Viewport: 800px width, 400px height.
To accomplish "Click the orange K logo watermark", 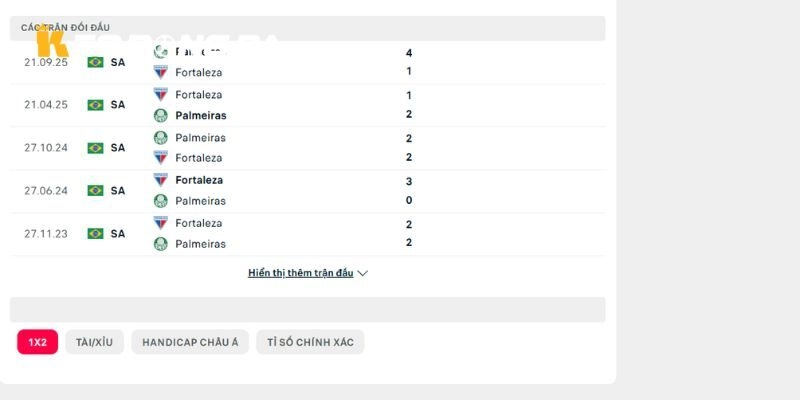I will [x=52, y=42].
